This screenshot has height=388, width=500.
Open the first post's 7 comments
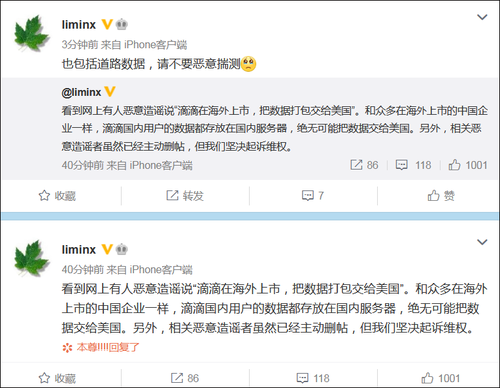(313, 196)
